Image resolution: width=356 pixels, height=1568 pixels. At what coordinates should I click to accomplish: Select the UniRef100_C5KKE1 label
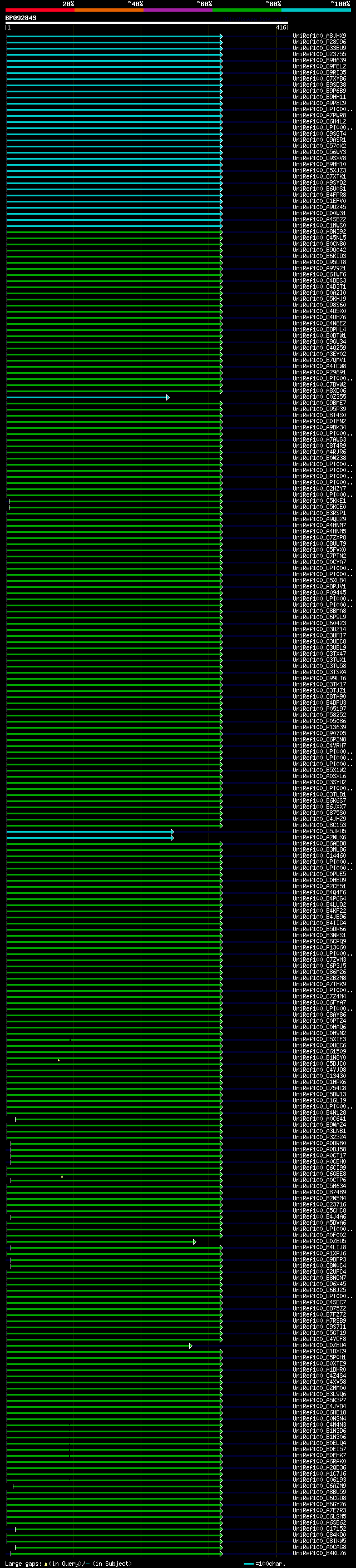(x=319, y=501)
